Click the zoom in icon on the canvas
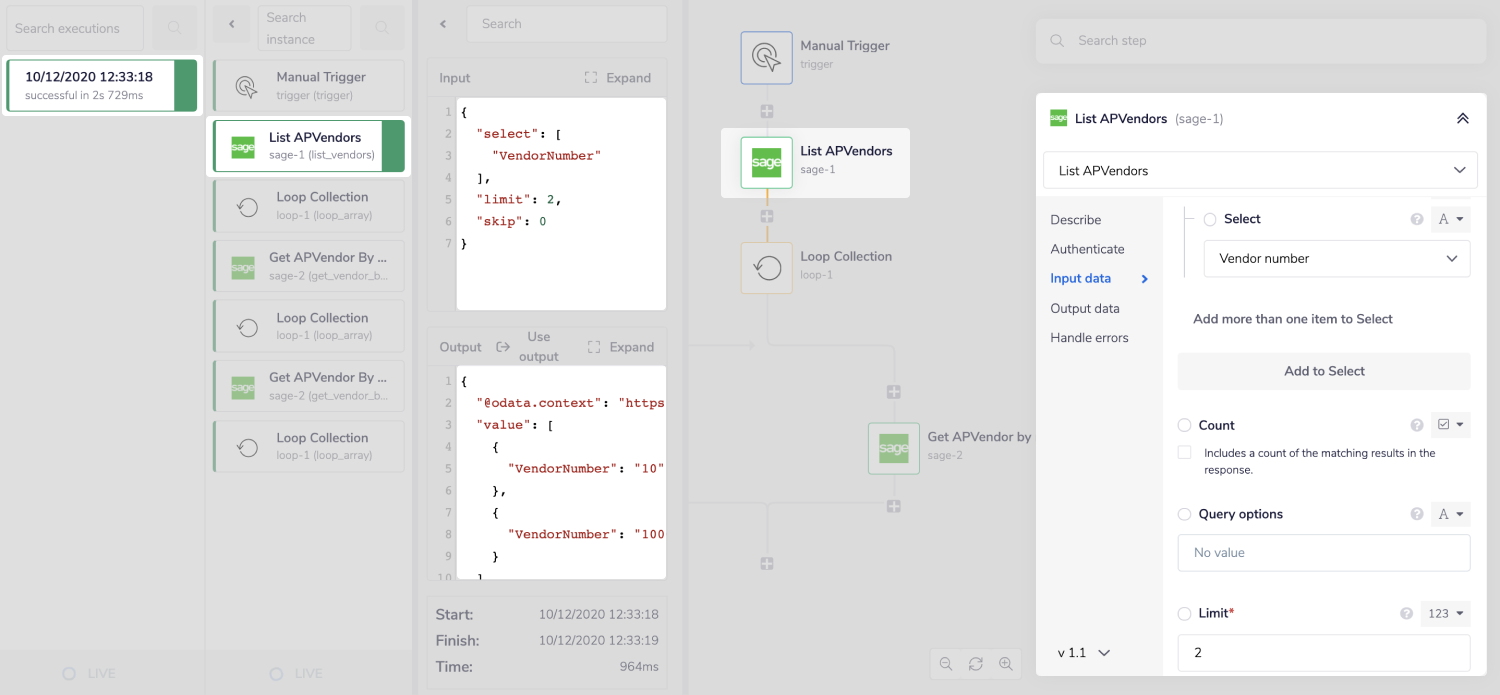Image resolution: width=1500 pixels, height=695 pixels. click(1006, 663)
